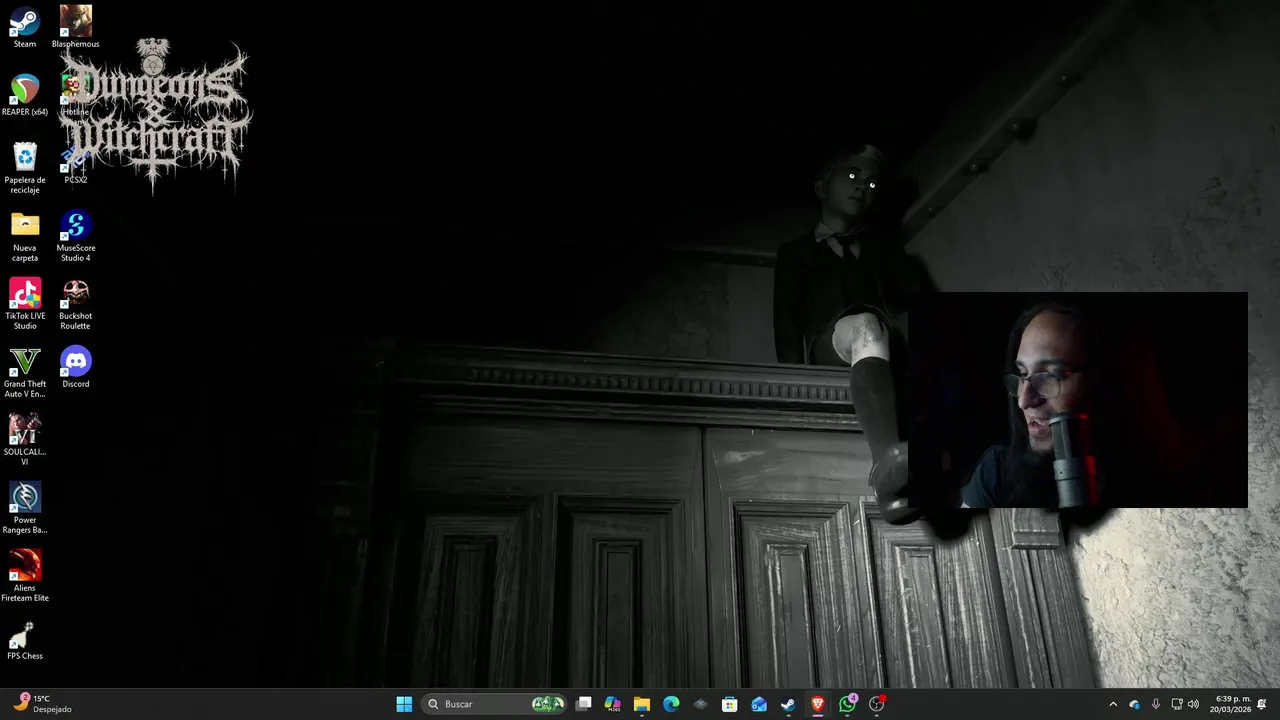This screenshot has width=1280, height=720.
Task: Switch to Steam in the taskbar
Action: click(788, 704)
